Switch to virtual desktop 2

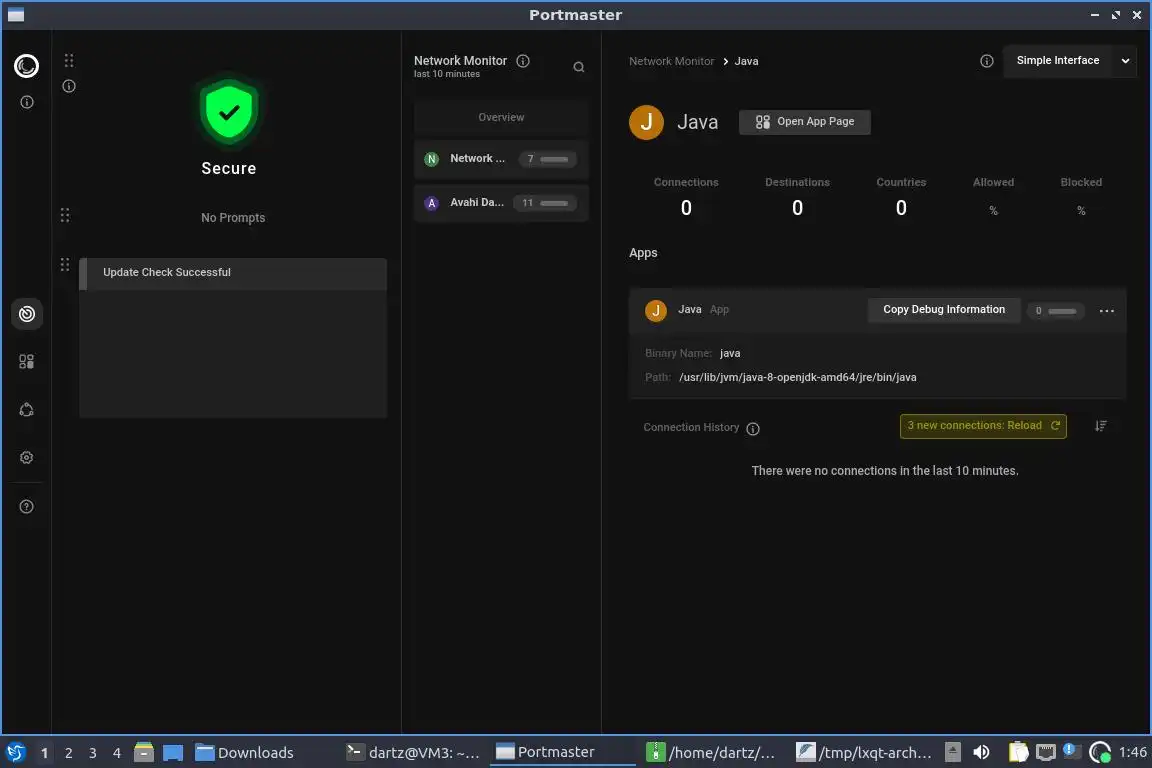click(68, 753)
